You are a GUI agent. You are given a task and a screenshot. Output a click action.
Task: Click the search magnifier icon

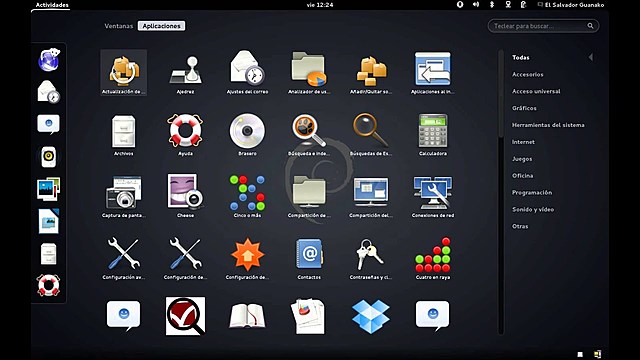coord(590,26)
